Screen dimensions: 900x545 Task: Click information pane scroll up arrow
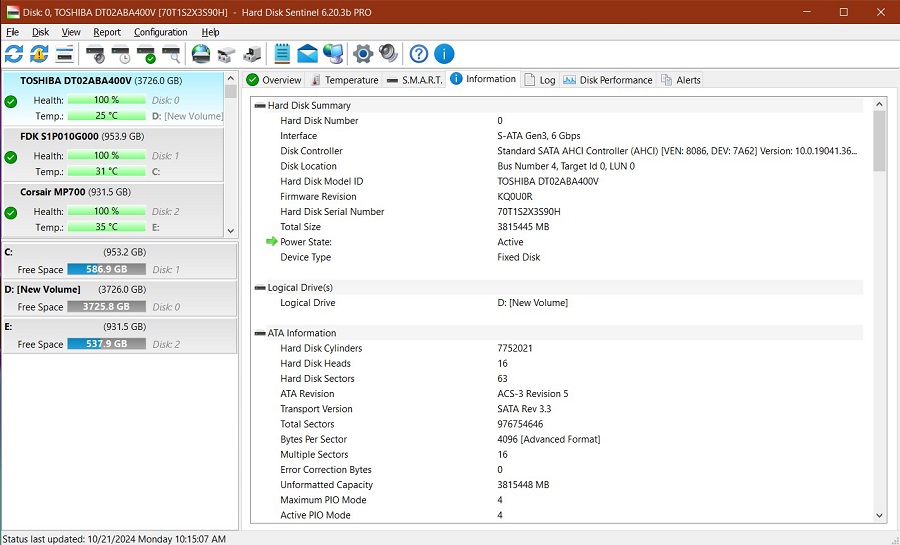point(879,104)
